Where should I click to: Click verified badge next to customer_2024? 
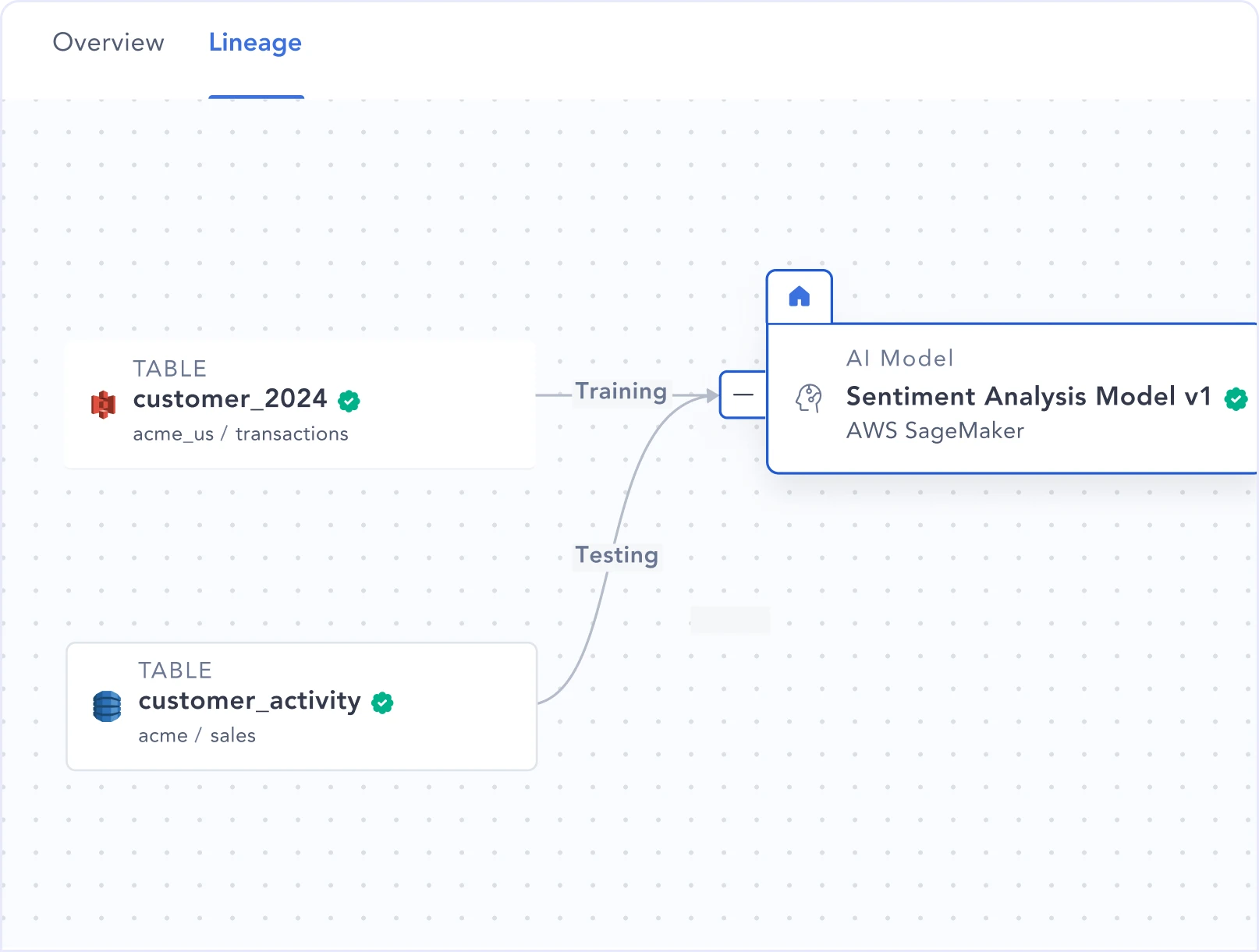coord(349,401)
